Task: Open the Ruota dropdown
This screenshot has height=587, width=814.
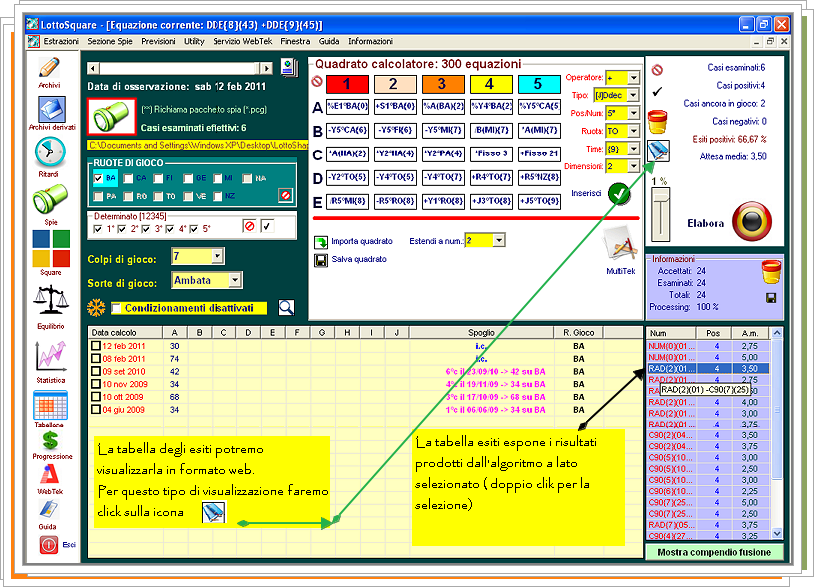Action: tap(633, 131)
